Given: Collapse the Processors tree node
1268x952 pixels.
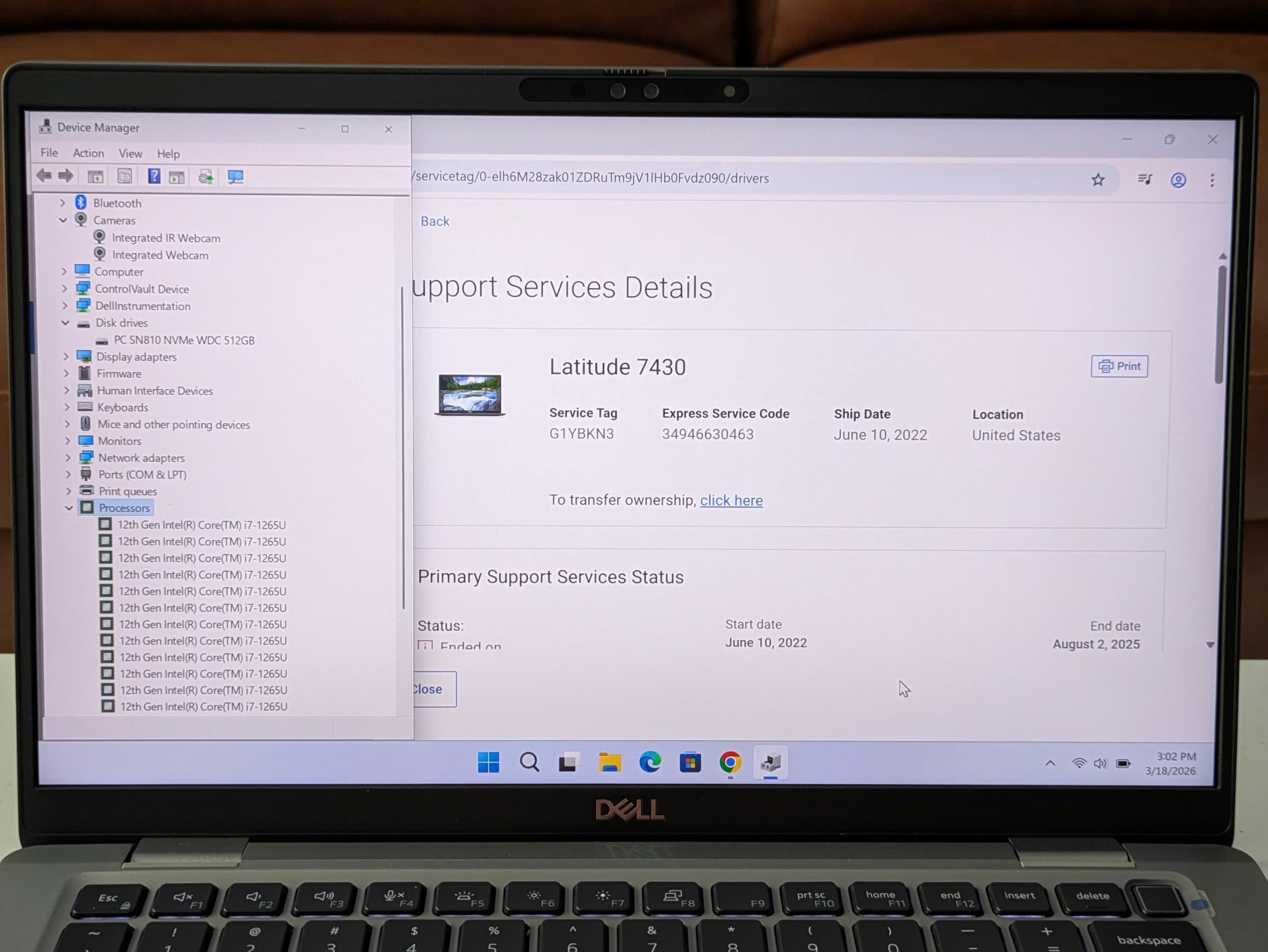Looking at the screenshot, I should pyautogui.click(x=69, y=508).
